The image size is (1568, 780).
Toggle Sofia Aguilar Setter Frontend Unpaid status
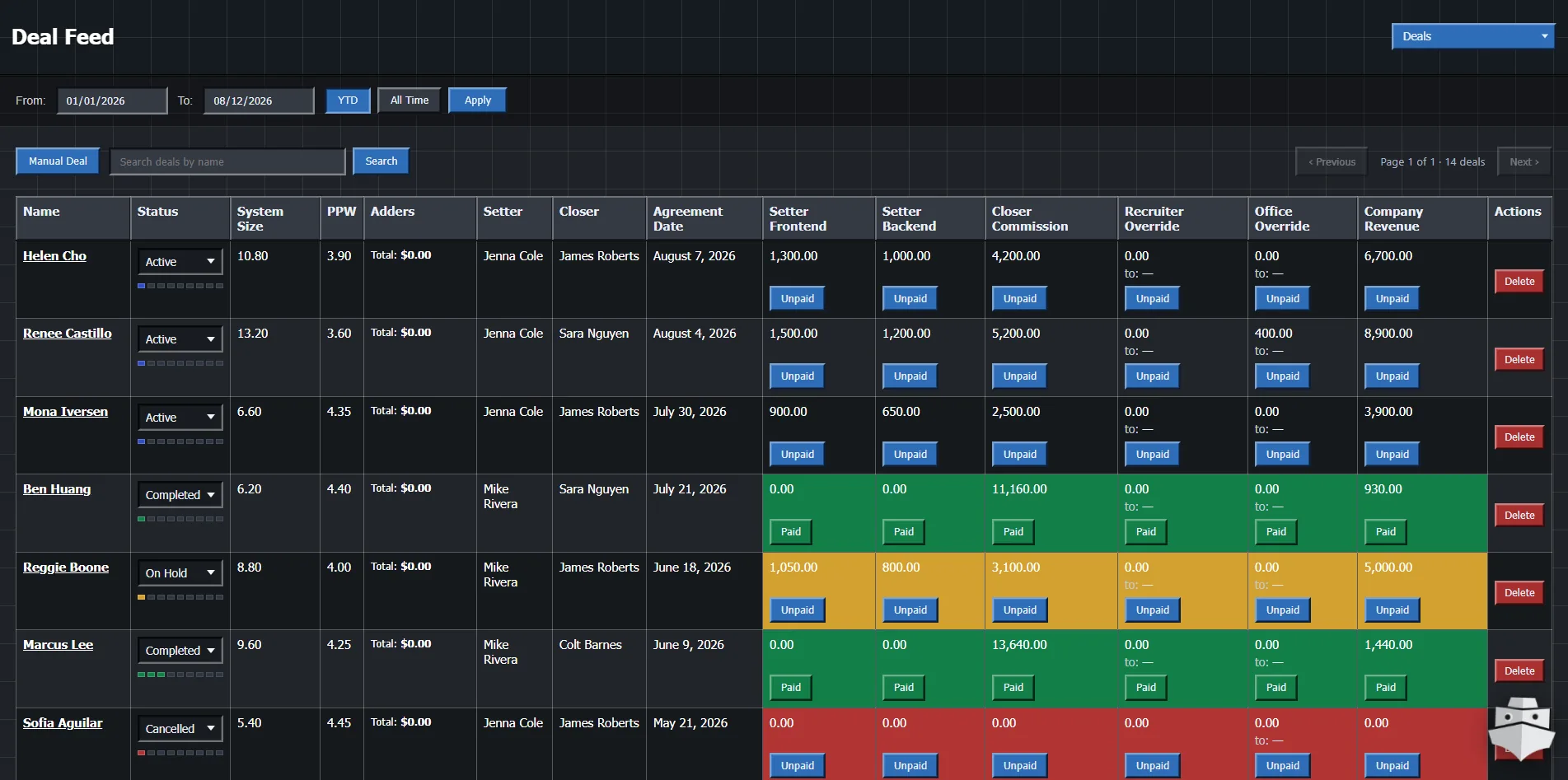[798, 766]
